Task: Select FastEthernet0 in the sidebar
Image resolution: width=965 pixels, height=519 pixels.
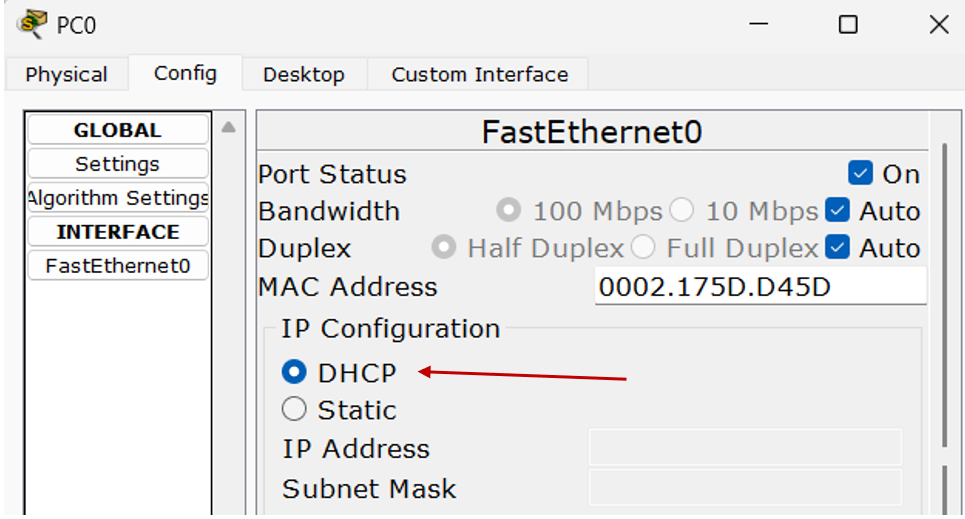Action: [x=117, y=266]
